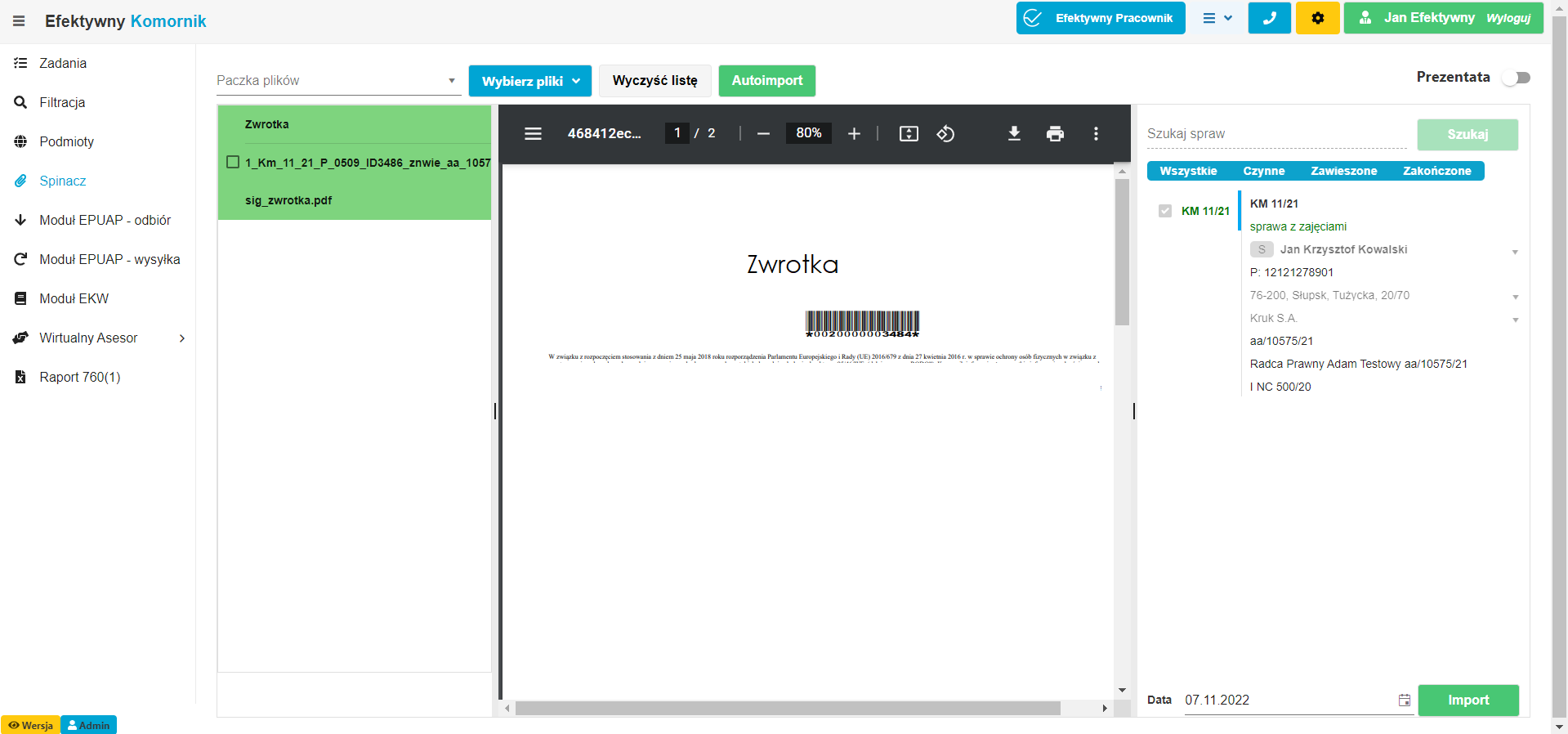Toggle PDF viewer sidebar menu
Viewport: 1568px width, 734px height.
click(533, 133)
